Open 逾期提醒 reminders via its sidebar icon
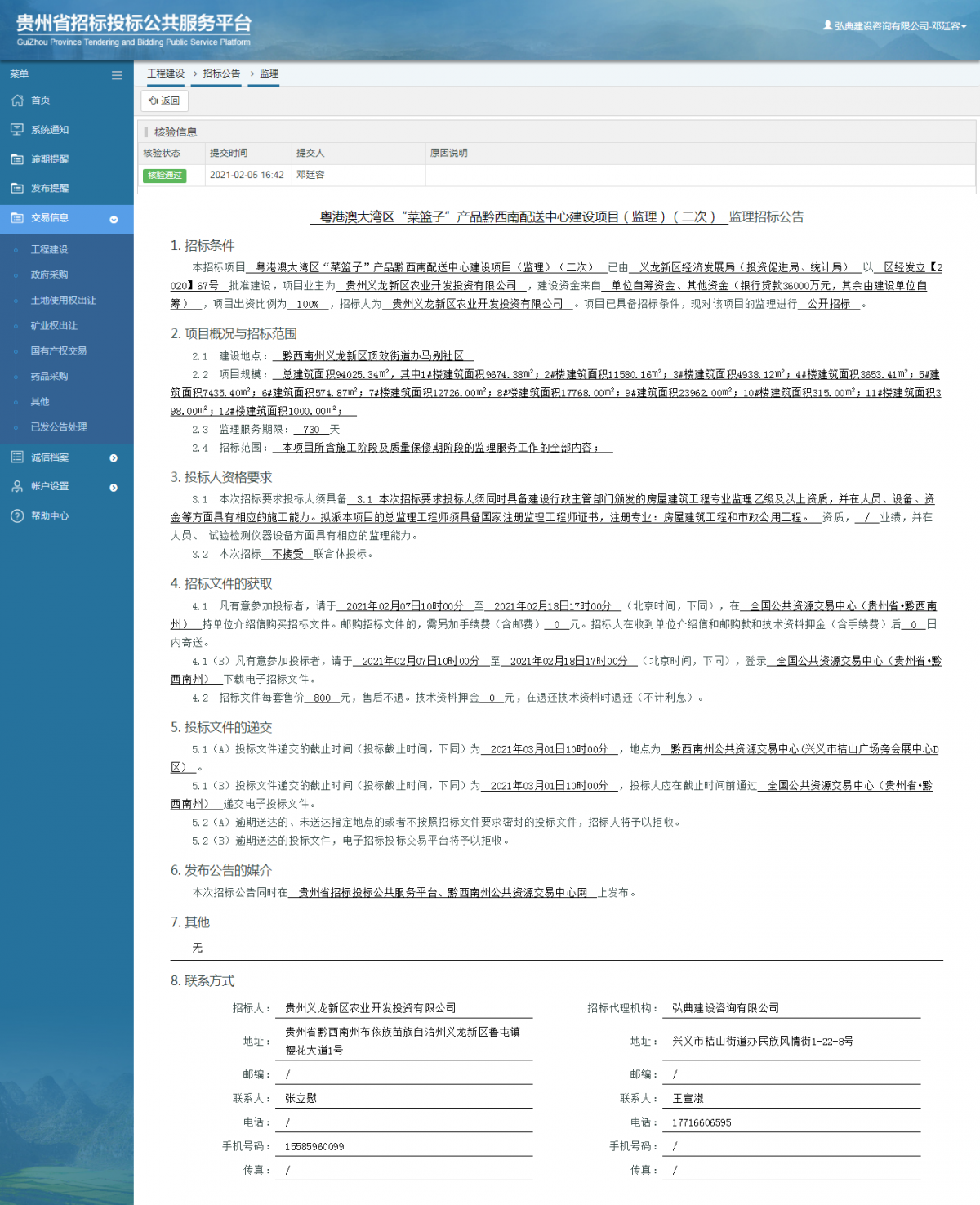The width and height of the screenshot is (980, 1205). click(x=16, y=159)
